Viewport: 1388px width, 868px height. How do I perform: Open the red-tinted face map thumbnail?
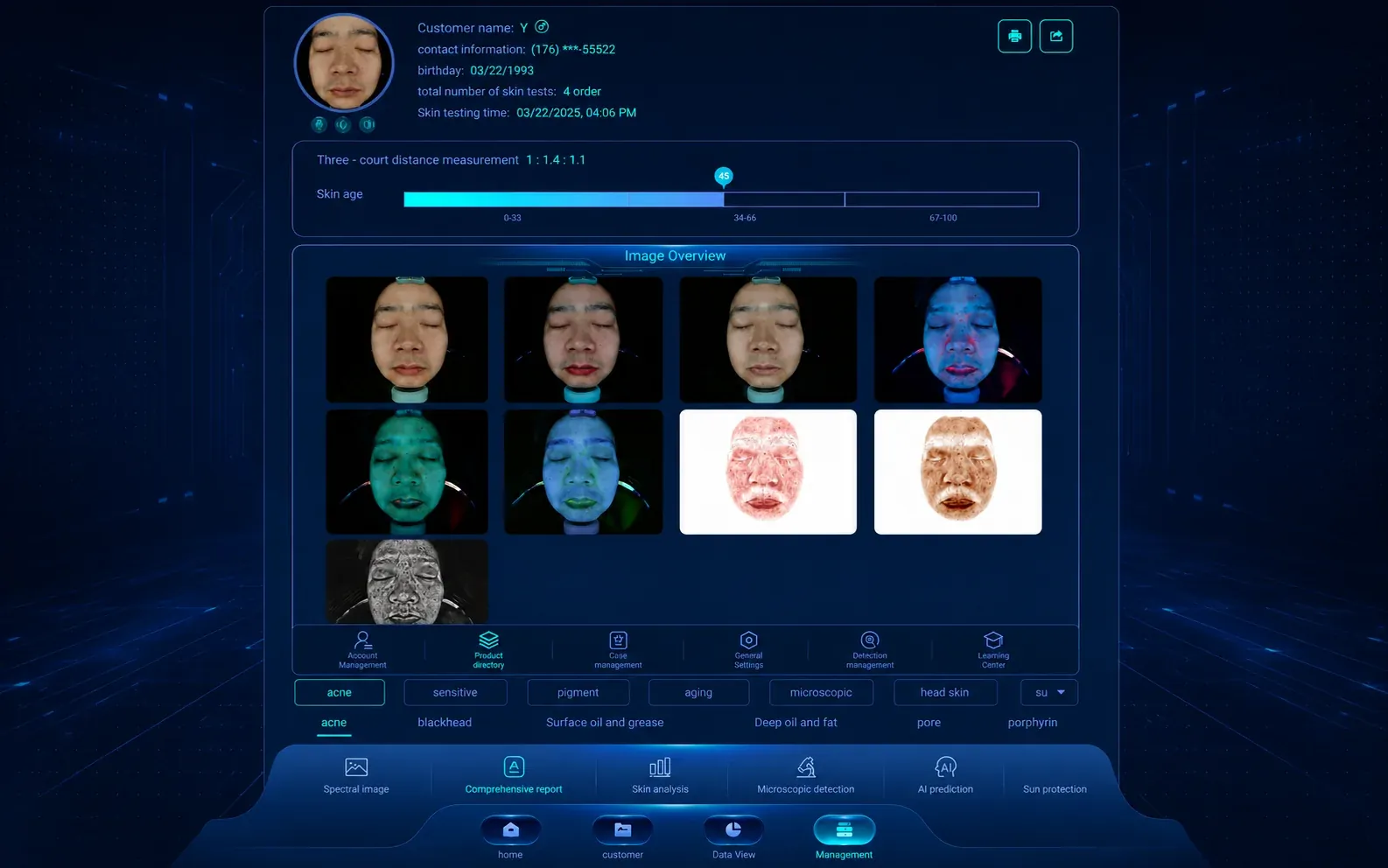768,472
